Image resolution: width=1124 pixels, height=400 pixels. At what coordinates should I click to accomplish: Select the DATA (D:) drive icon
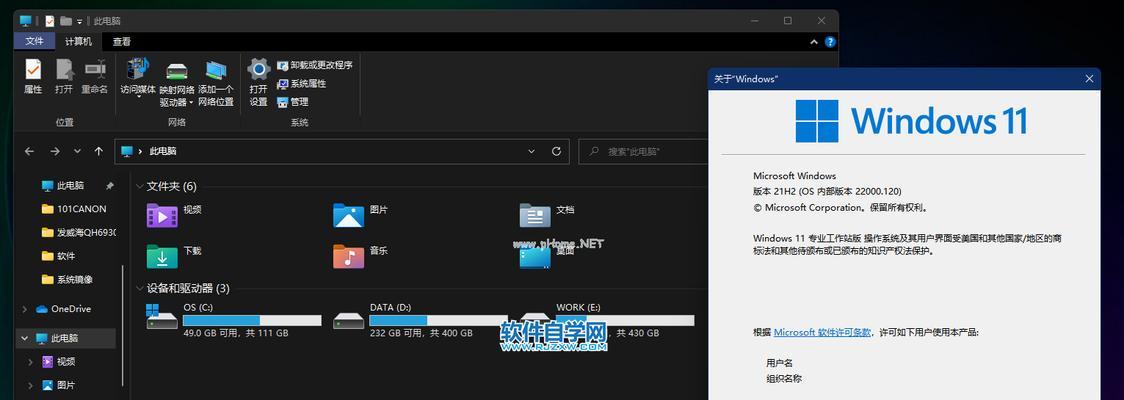click(x=348, y=320)
